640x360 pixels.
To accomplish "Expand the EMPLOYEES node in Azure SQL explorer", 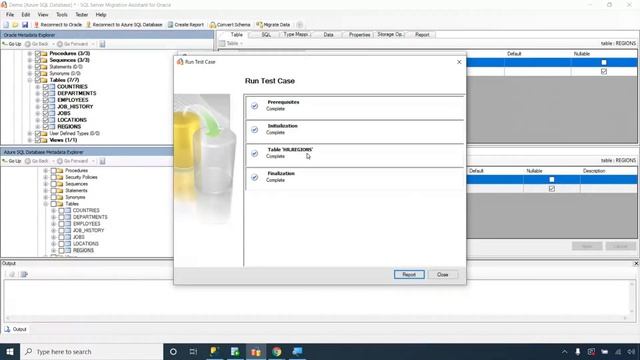I will [53, 224].
